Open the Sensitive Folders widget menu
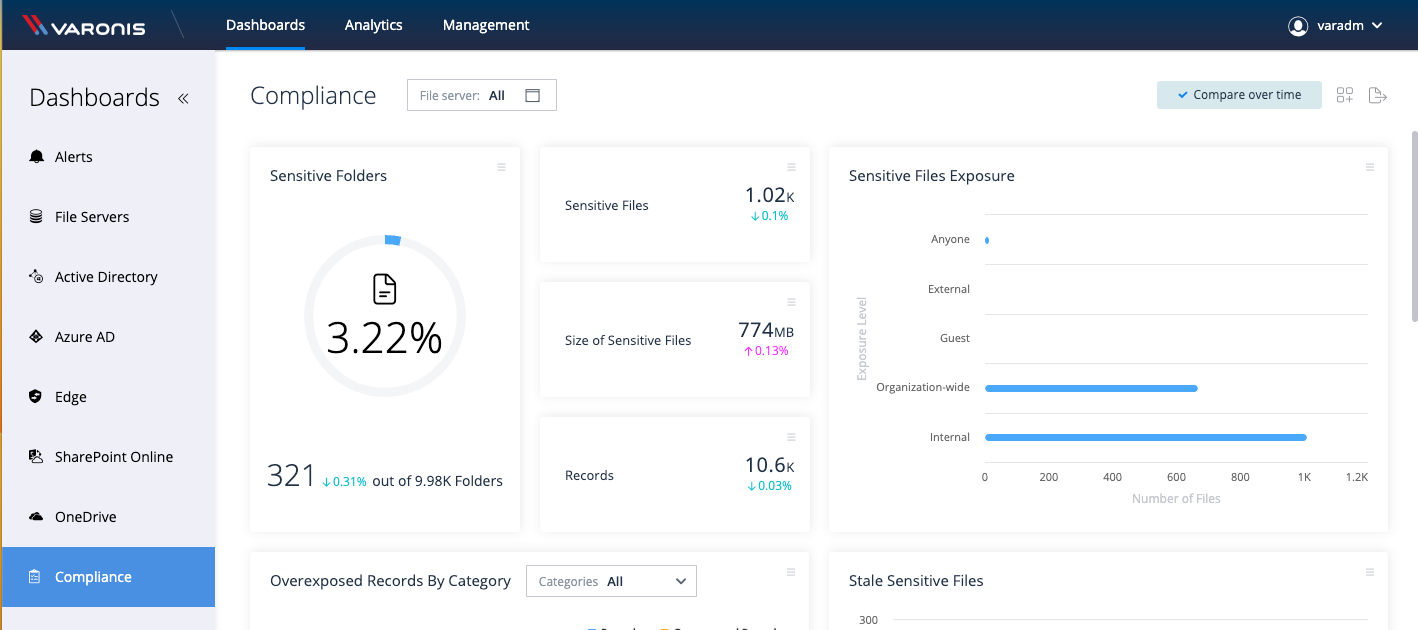 [x=501, y=167]
